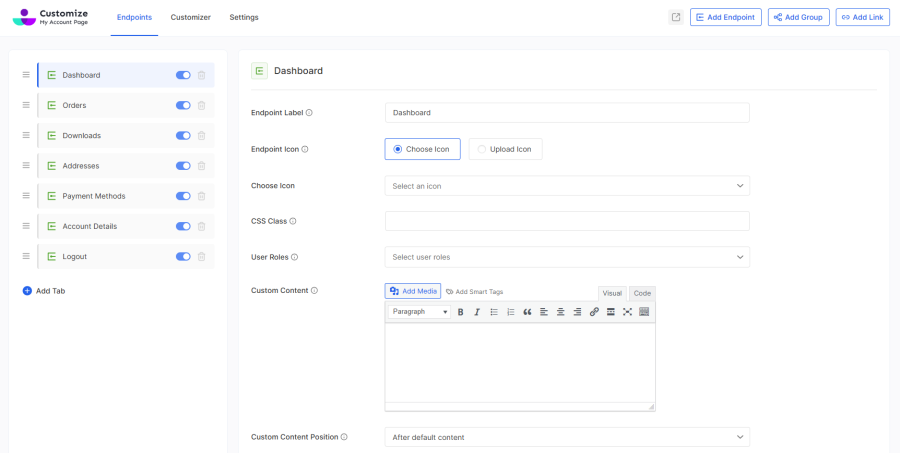Expand the User Roles dropdown
The image size is (900, 453).
[567, 257]
